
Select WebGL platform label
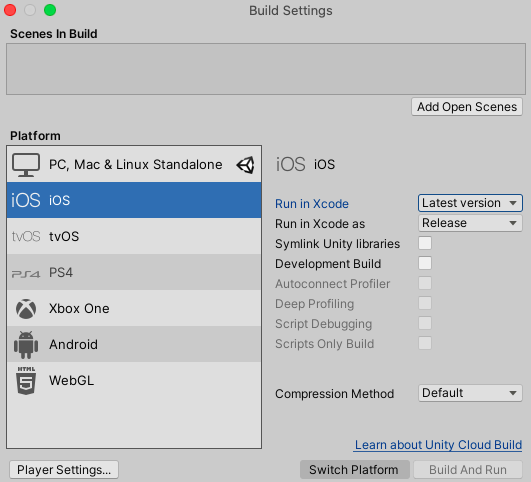click(x=71, y=380)
